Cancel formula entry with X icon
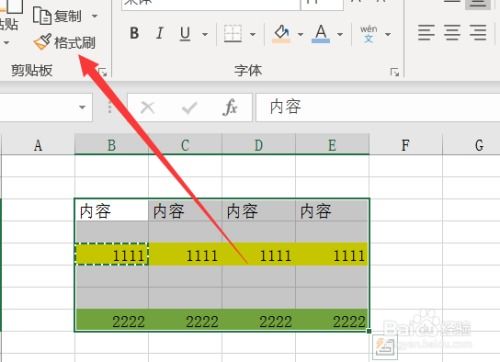Image resolution: width=500 pixels, height=362 pixels. coord(147,108)
